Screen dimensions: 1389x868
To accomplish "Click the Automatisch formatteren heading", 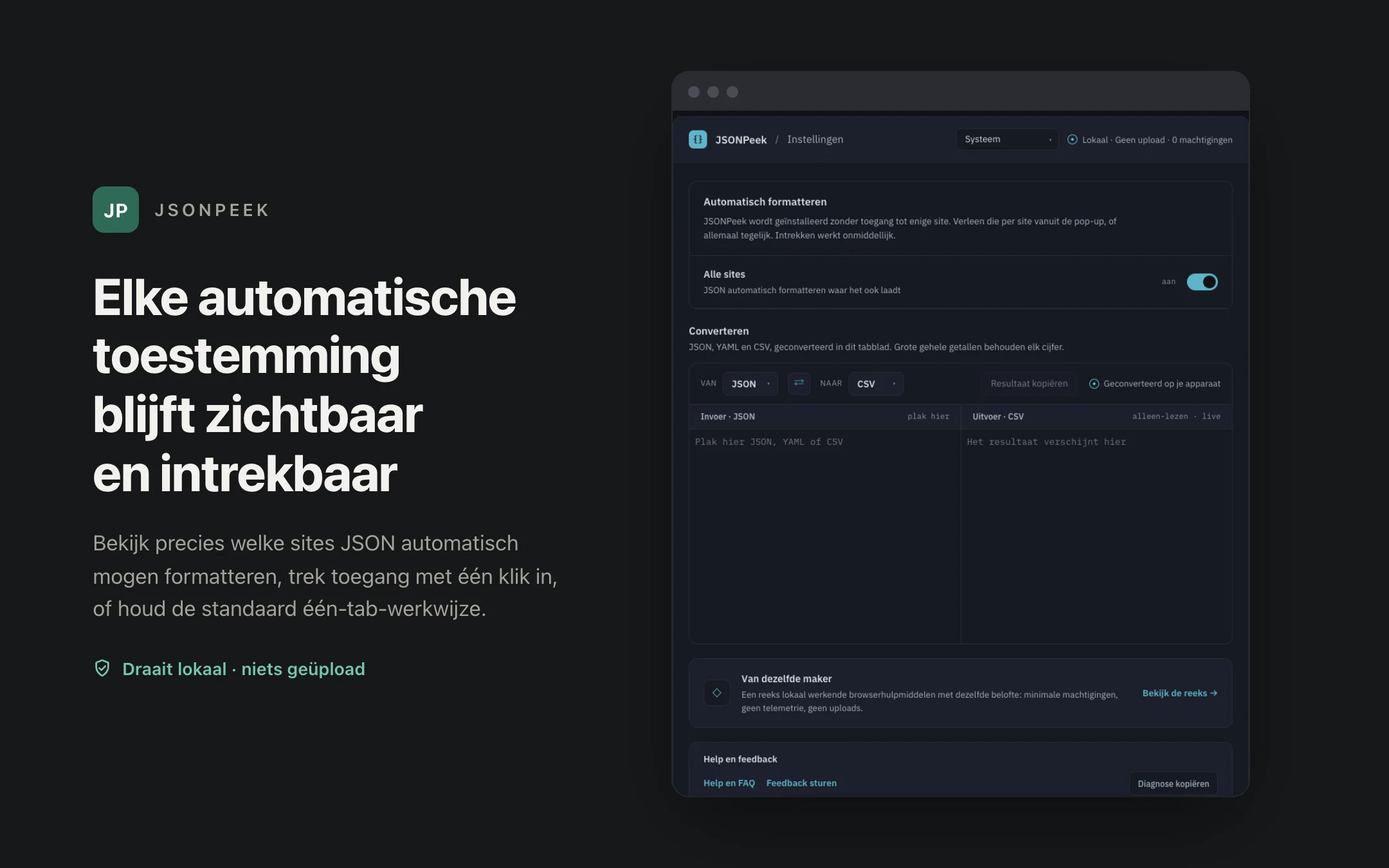I will (765, 202).
